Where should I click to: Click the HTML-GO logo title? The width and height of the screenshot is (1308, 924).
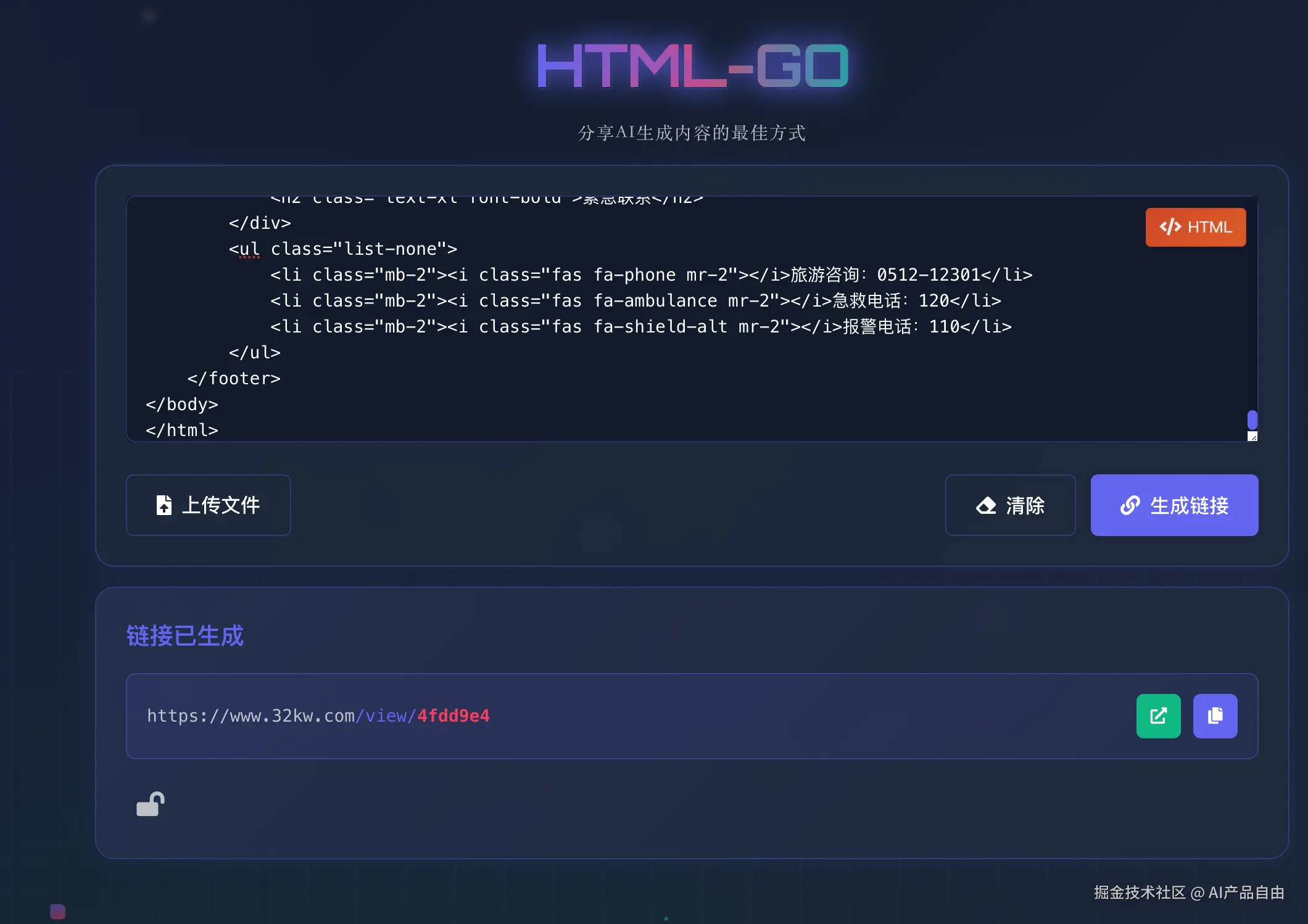[x=692, y=65]
